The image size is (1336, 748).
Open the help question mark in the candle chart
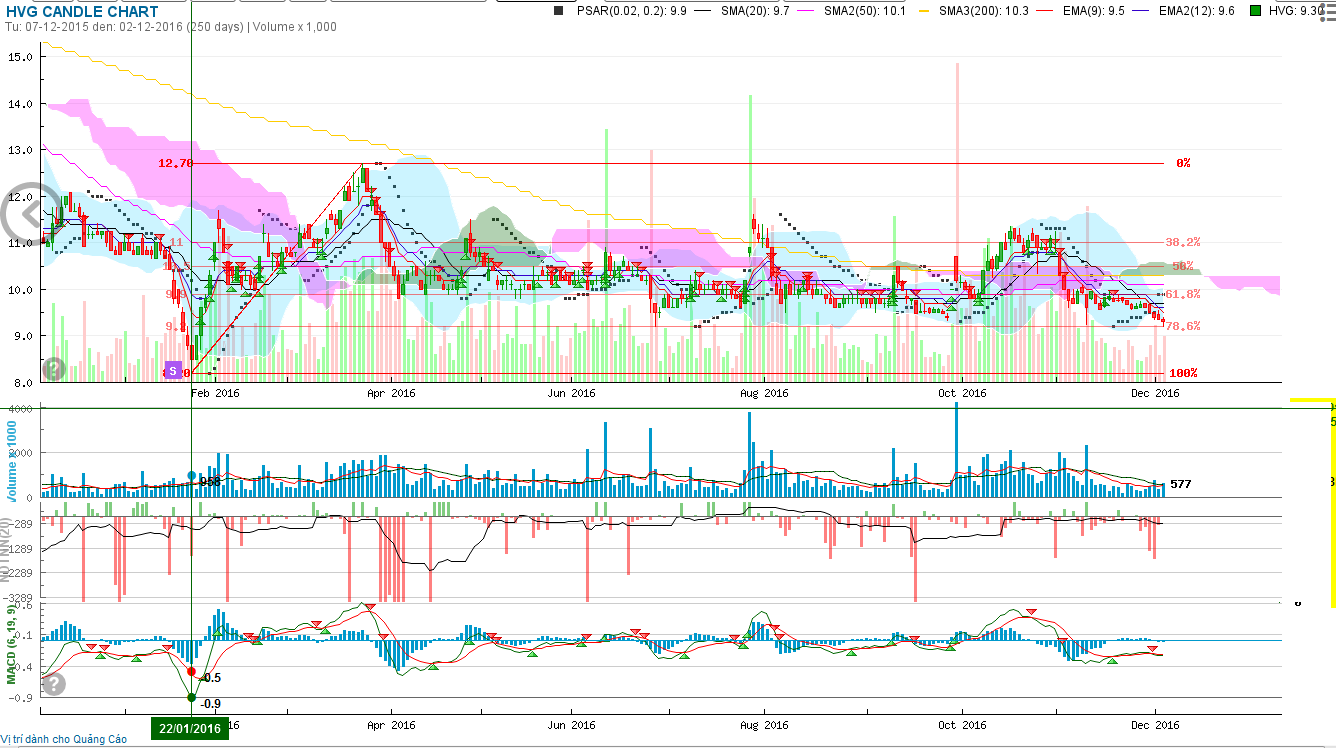(53, 369)
